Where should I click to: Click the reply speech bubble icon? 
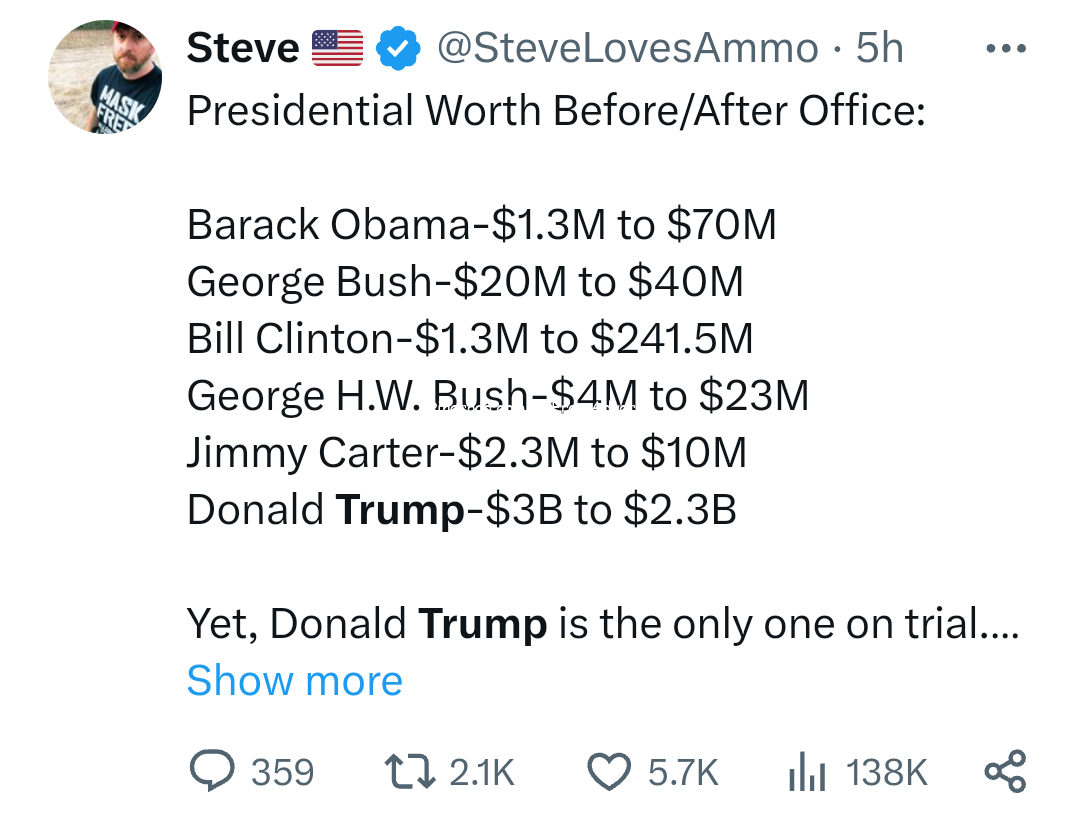tap(210, 771)
